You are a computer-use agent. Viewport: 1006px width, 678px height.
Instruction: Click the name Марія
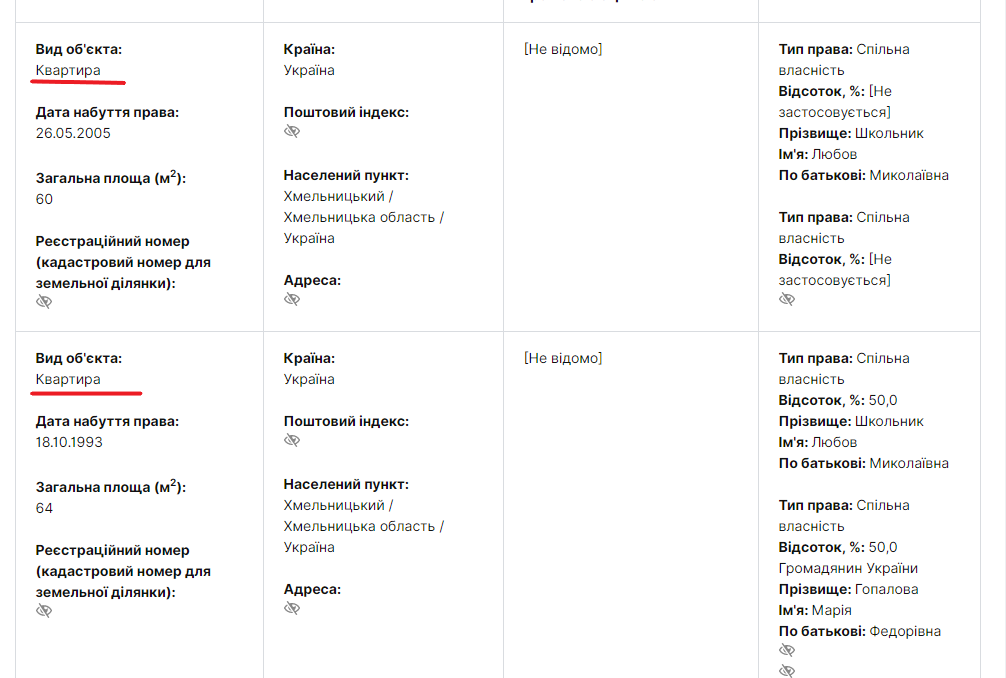831,610
